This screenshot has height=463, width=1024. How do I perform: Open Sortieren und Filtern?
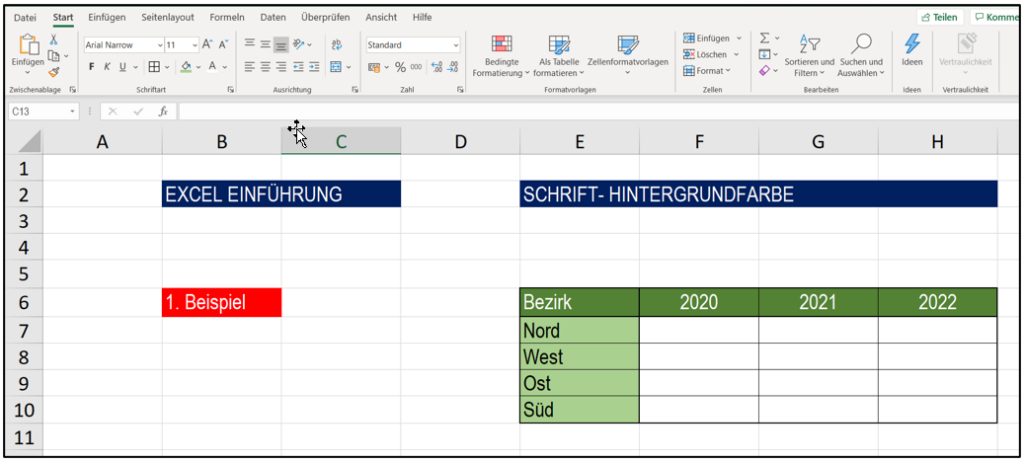pos(809,56)
